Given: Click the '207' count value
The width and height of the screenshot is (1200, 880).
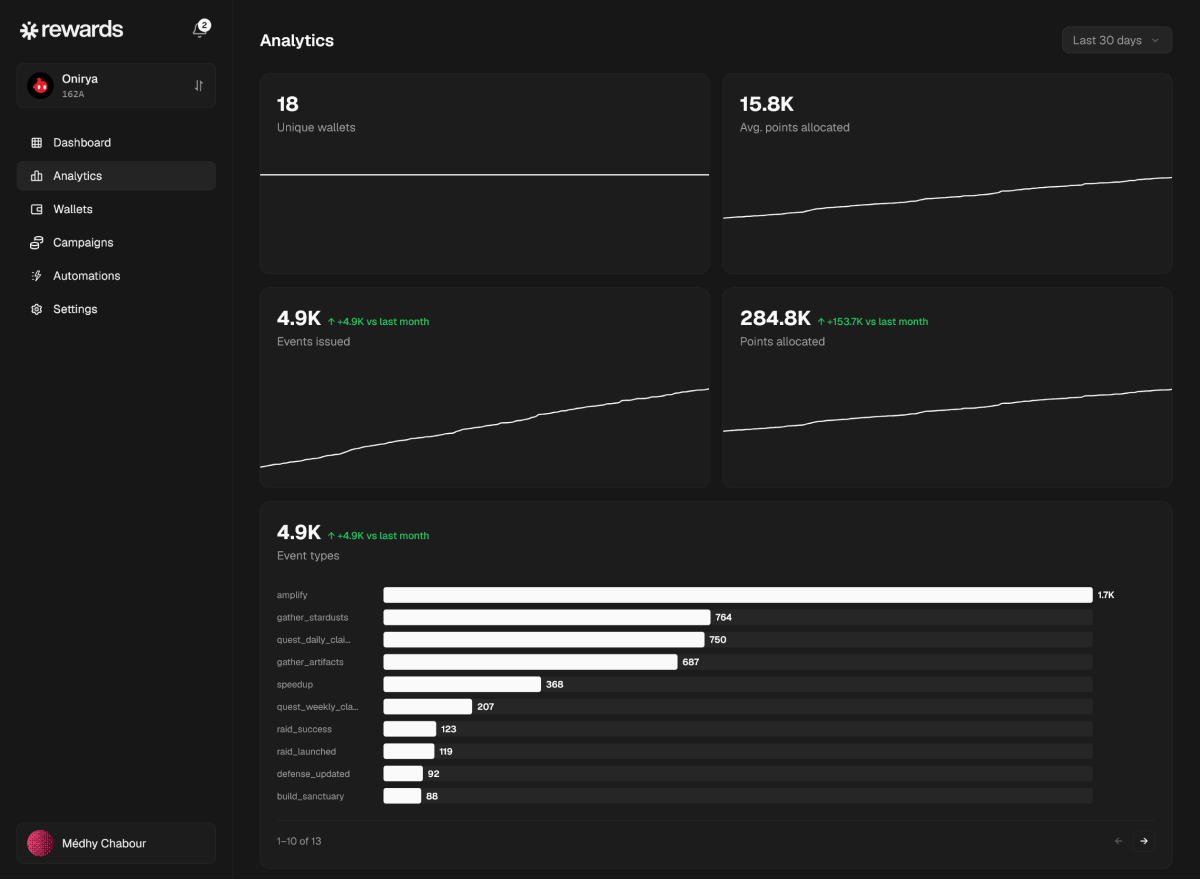Looking at the screenshot, I should point(486,707).
